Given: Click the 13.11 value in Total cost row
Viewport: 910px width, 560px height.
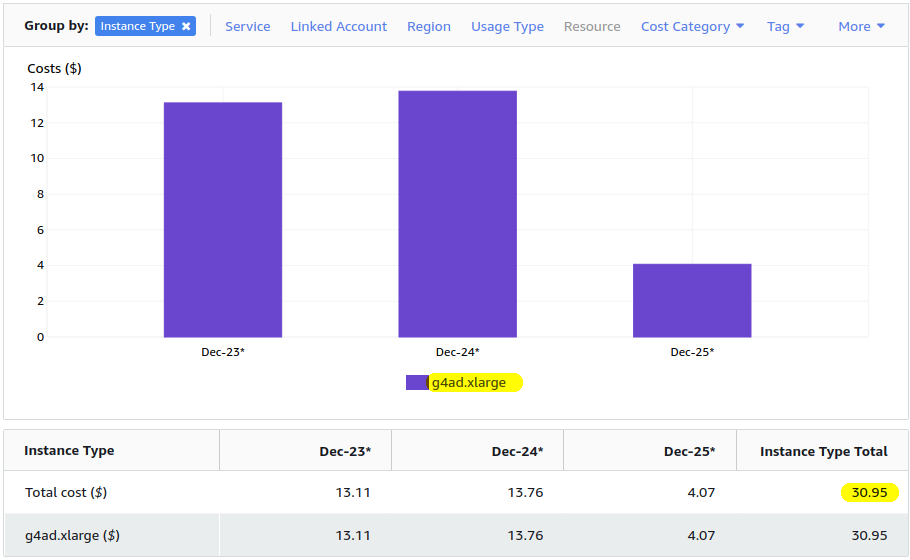Looking at the screenshot, I should [353, 493].
